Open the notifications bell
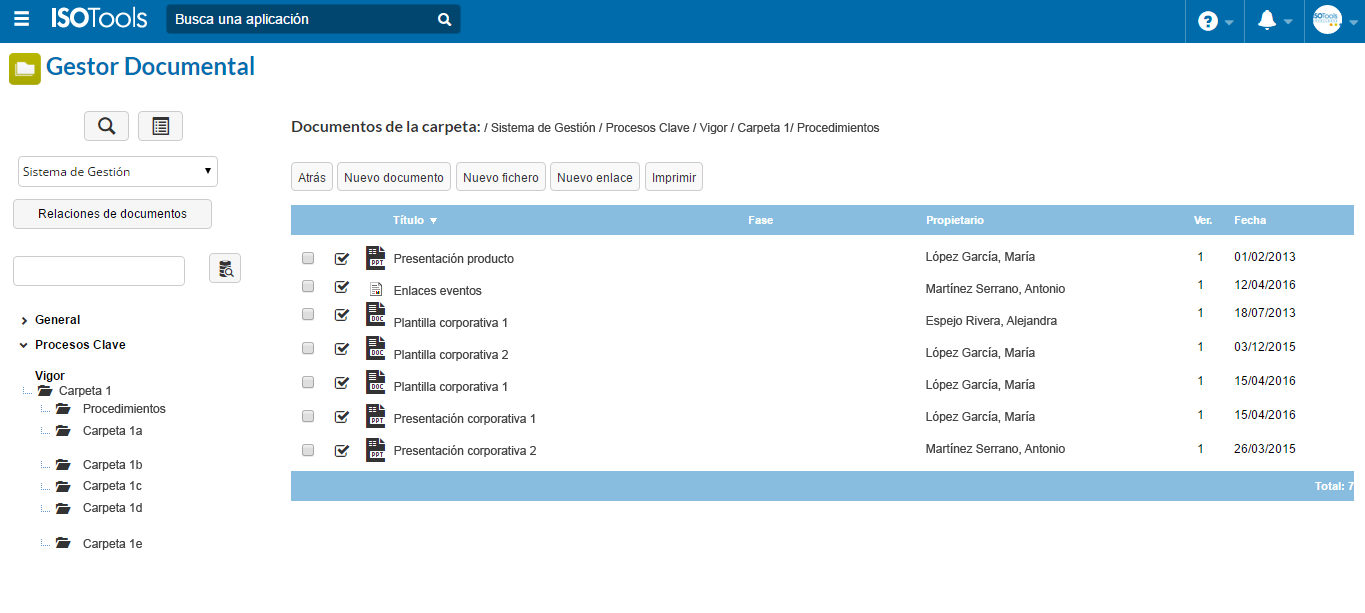 point(1267,21)
